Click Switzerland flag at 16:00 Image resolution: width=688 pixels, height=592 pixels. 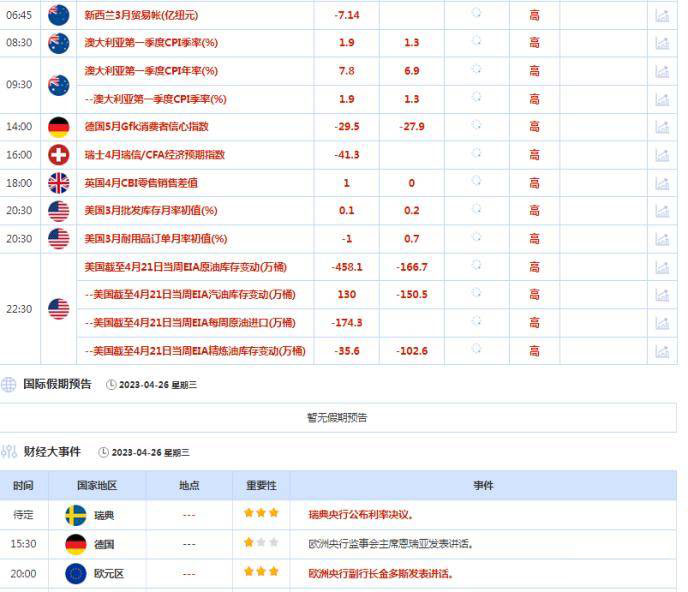click(58, 155)
